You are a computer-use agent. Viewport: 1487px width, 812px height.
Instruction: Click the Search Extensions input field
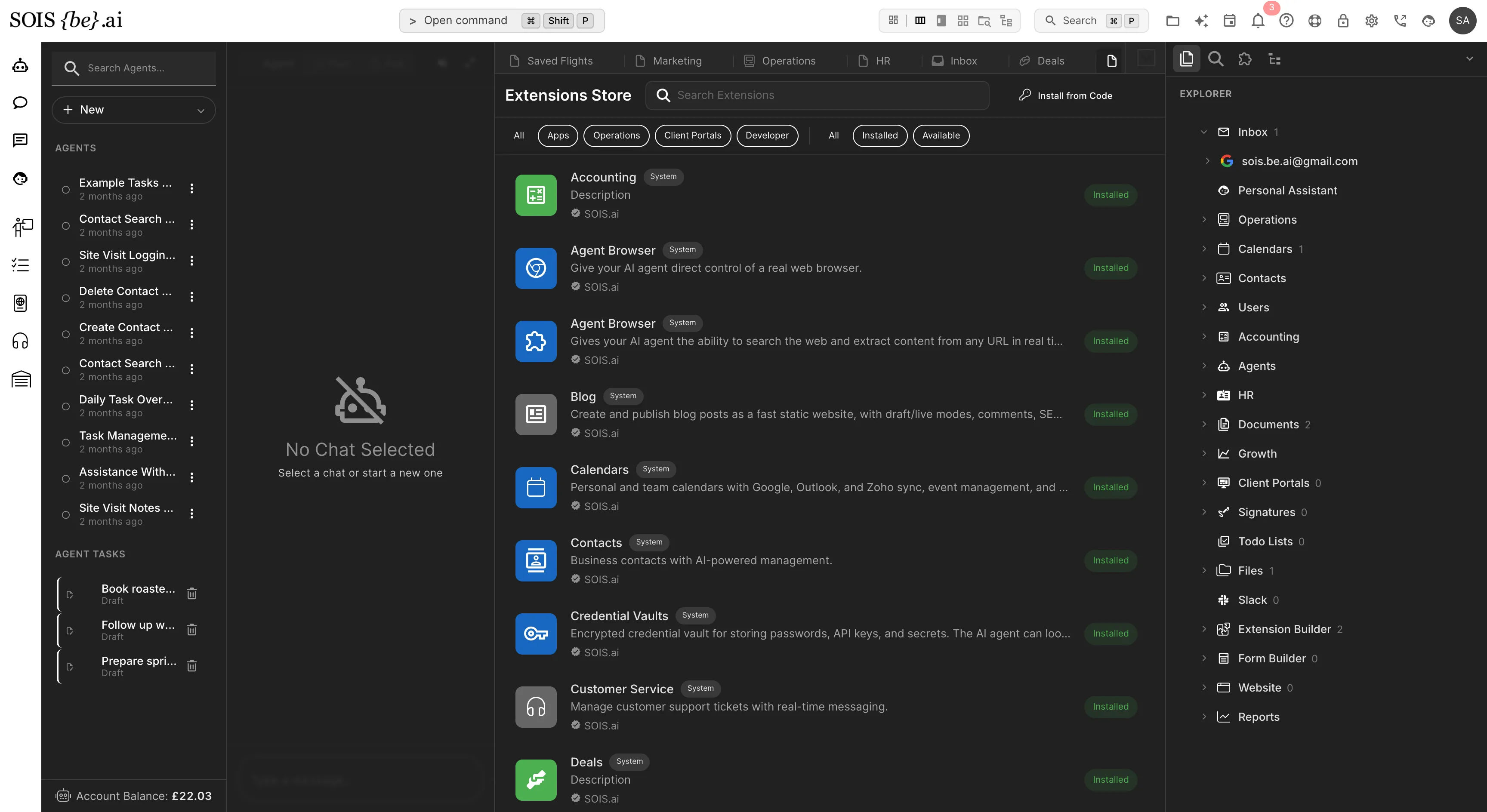pyautogui.click(x=818, y=95)
